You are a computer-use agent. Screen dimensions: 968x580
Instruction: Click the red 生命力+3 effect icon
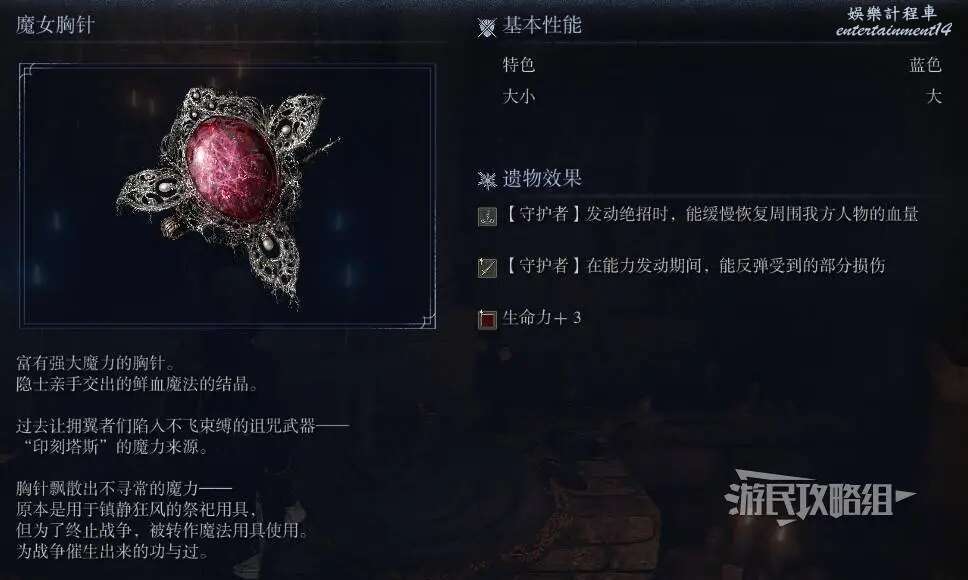pos(487,319)
